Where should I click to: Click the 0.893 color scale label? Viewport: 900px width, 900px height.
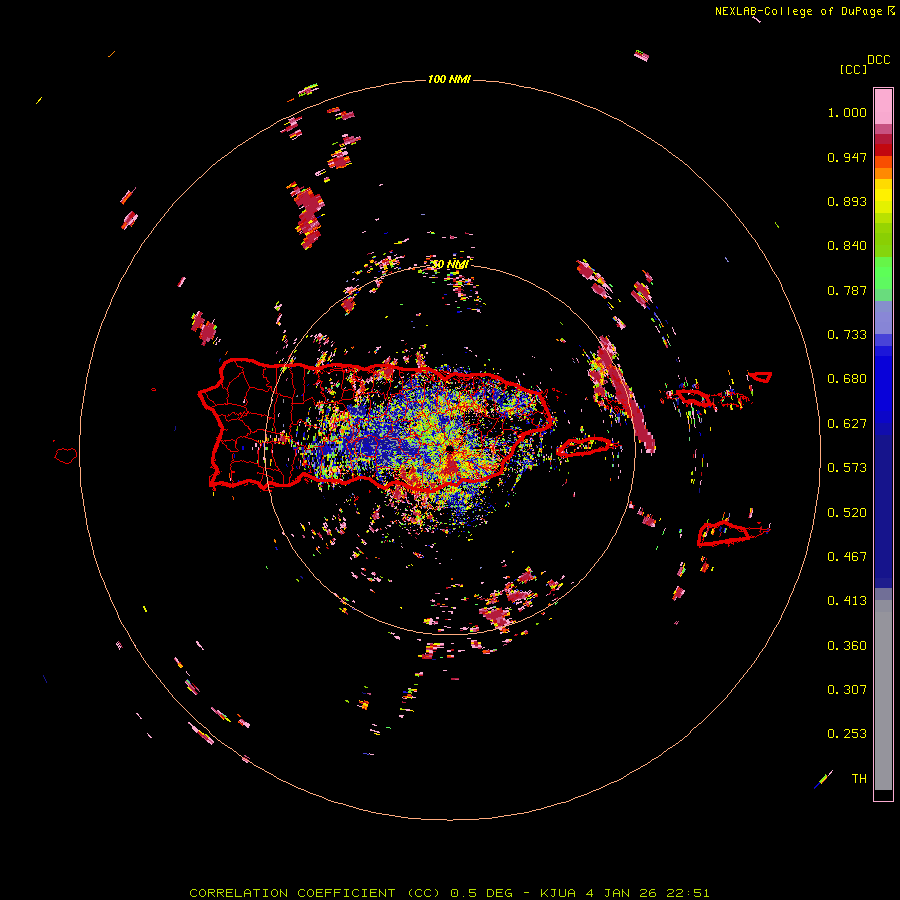click(x=847, y=201)
